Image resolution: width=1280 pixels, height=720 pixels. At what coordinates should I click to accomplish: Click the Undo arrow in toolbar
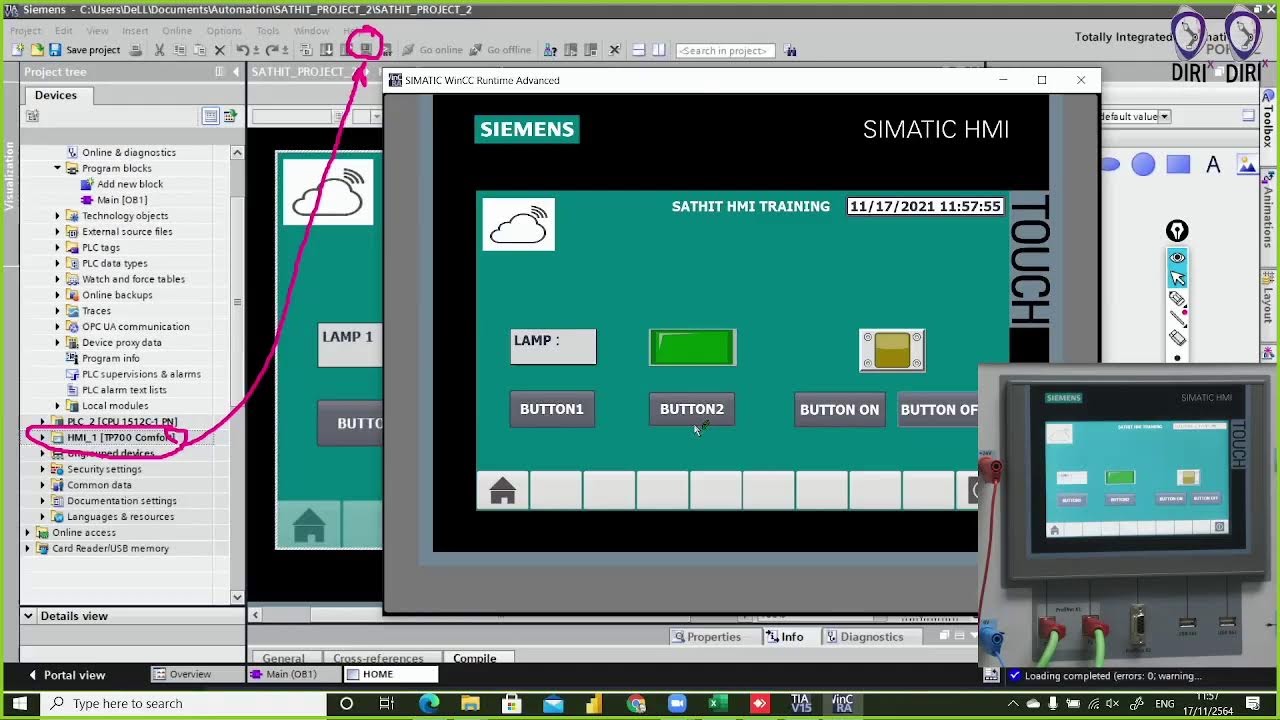click(242, 50)
